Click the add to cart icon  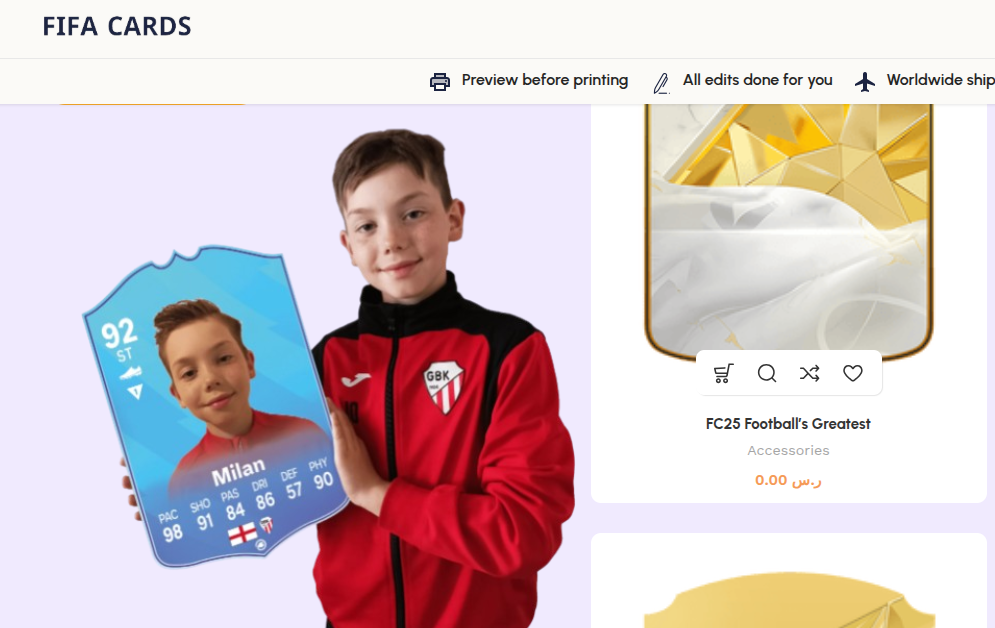click(x=723, y=373)
